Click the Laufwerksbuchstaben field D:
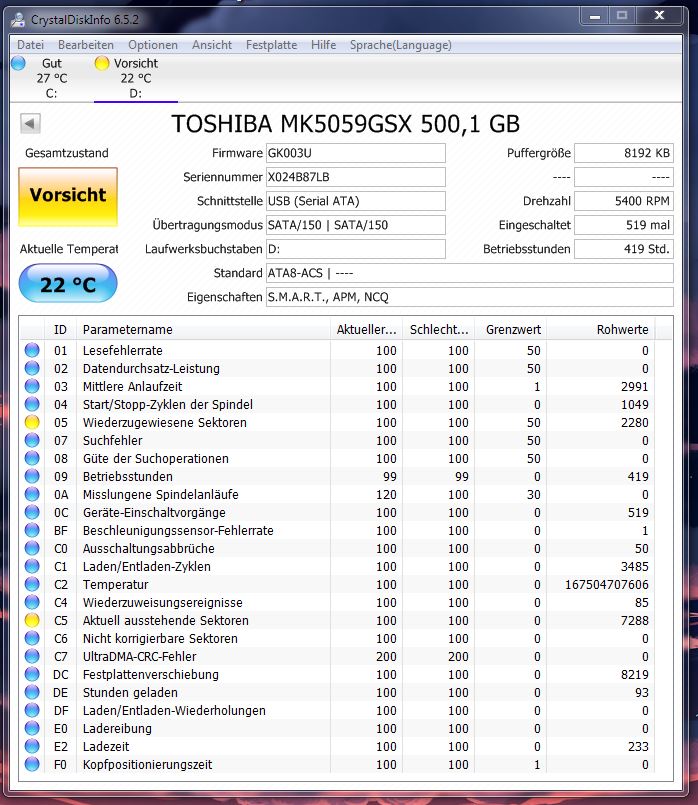Image resolution: width=698 pixels, height=805 pixels. pos(356,249)
